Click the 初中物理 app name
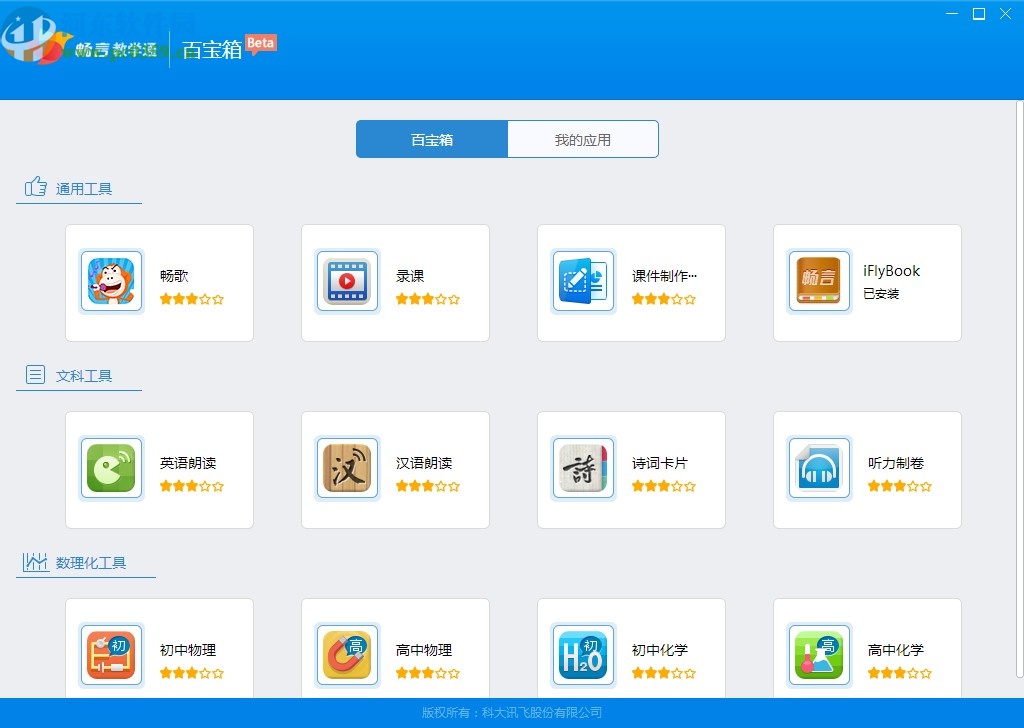Viewport: 1024px width, 728px height. pyautogui.click(x=188, y=650)
